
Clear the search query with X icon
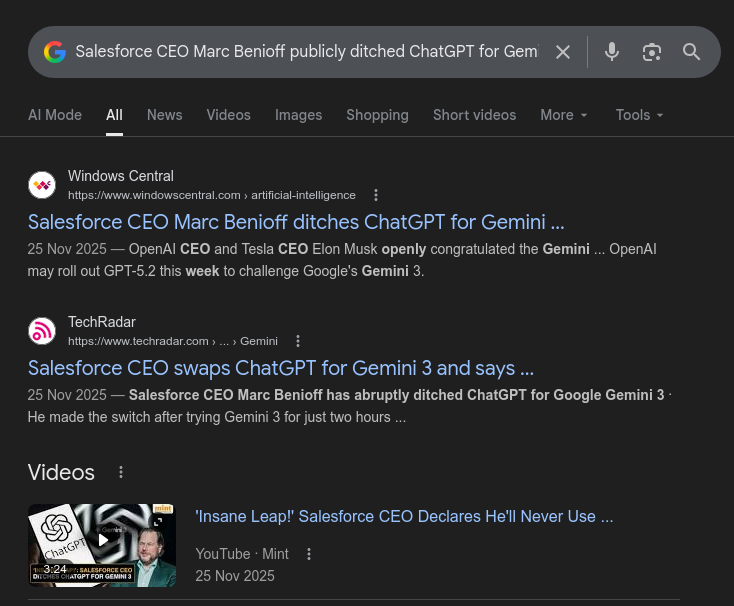(x=563, y=52)
